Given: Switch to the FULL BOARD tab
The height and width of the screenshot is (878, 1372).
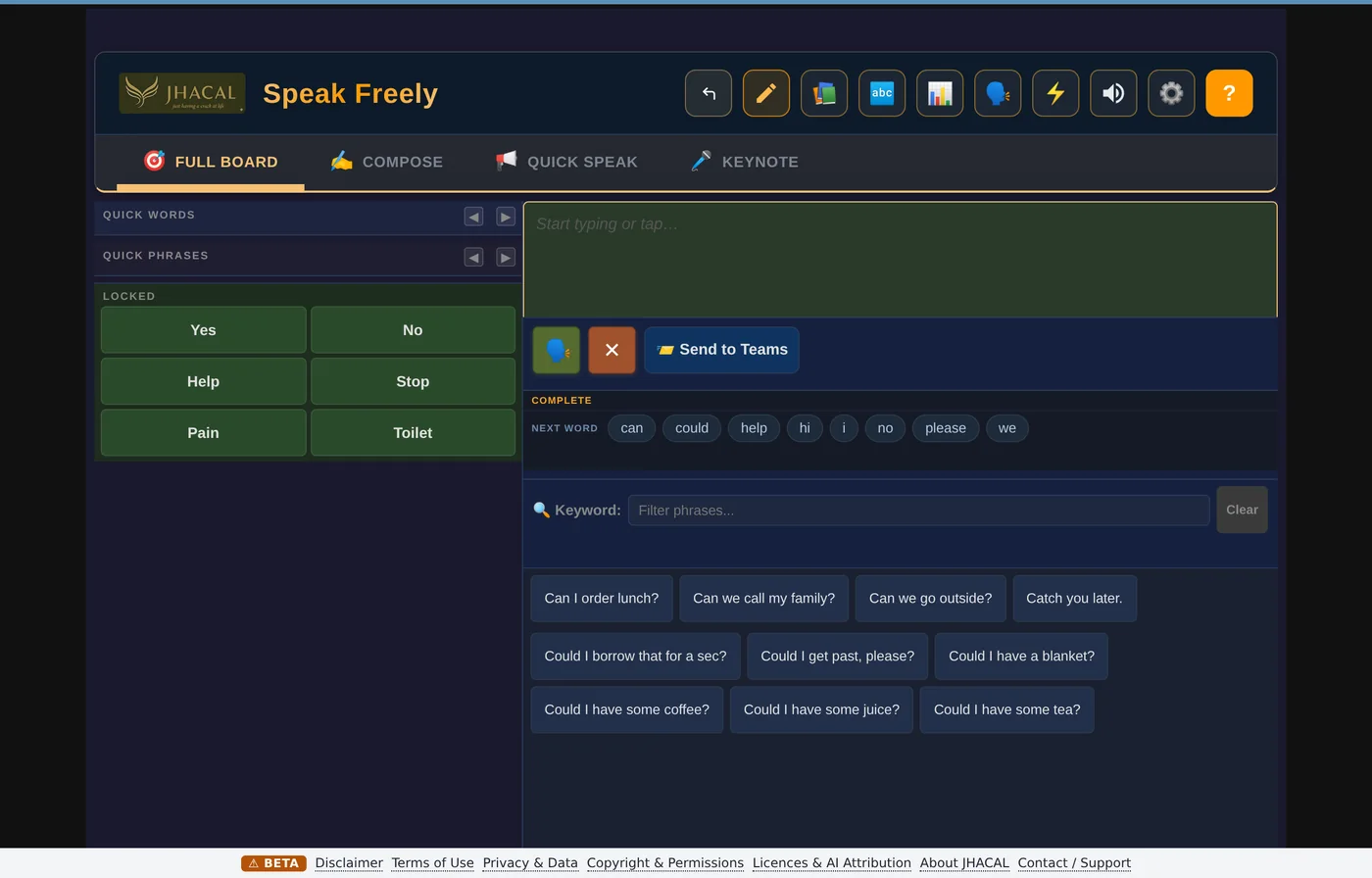Looking at the screenshot, I should pyautogui.click(x=211, y=162).
